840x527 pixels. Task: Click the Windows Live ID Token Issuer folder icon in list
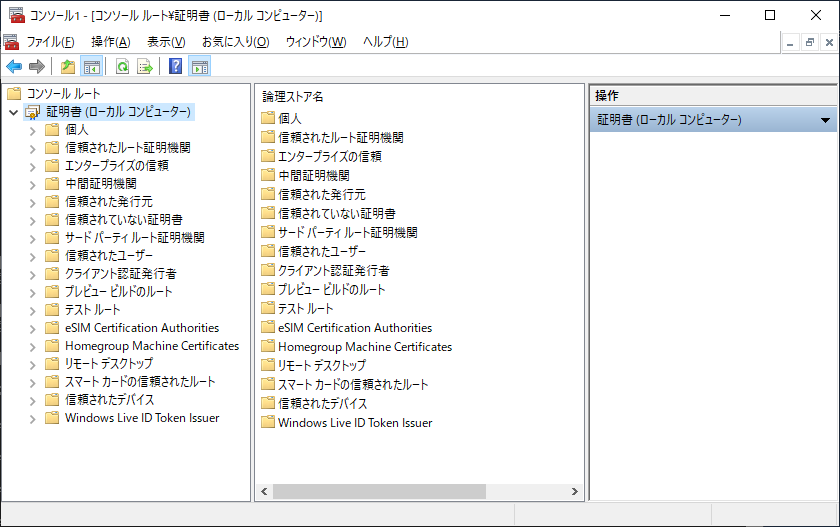[268, 422]
